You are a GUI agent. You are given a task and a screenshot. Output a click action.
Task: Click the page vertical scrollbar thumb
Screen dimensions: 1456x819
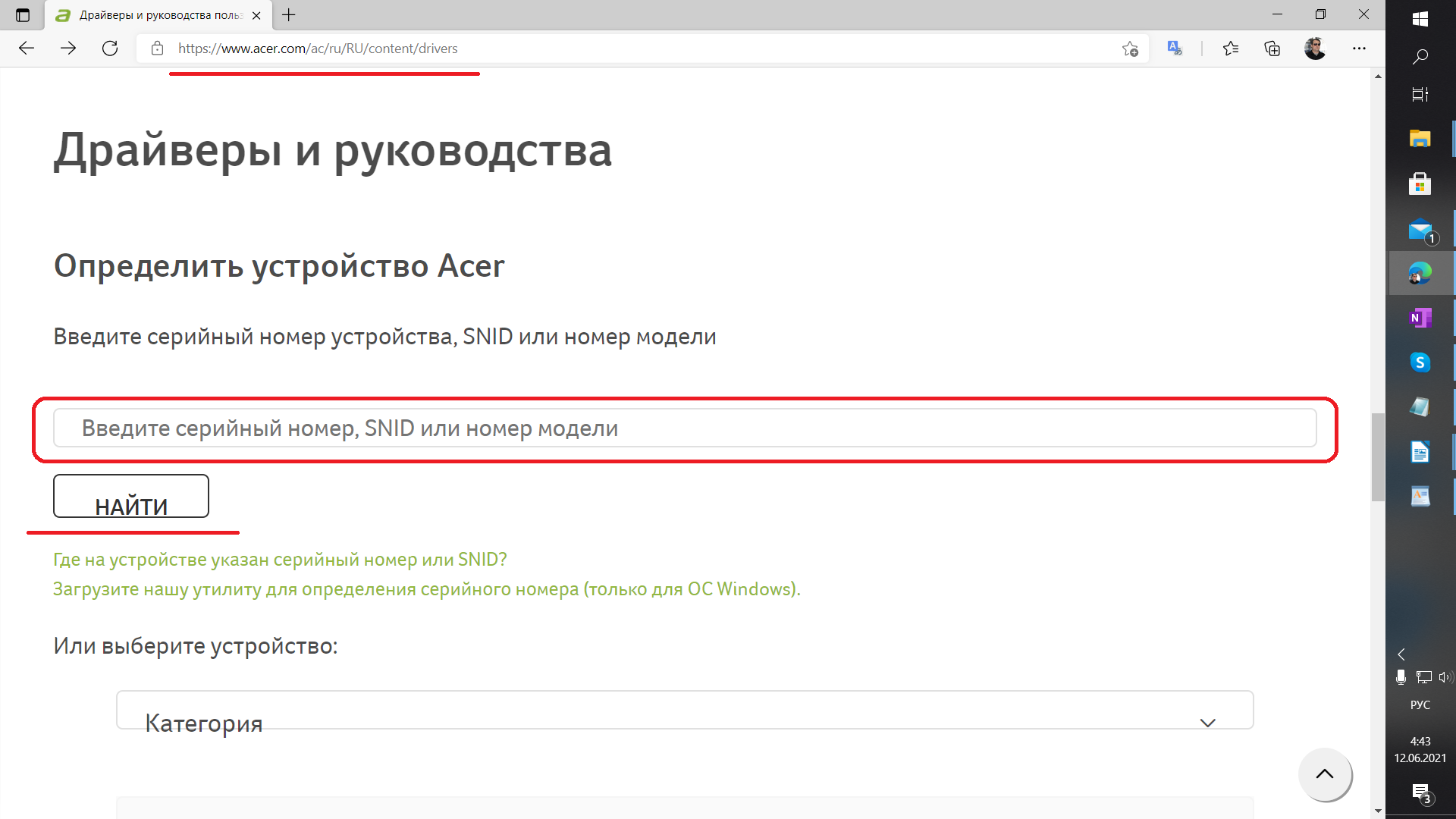(x=1378, y=457)
